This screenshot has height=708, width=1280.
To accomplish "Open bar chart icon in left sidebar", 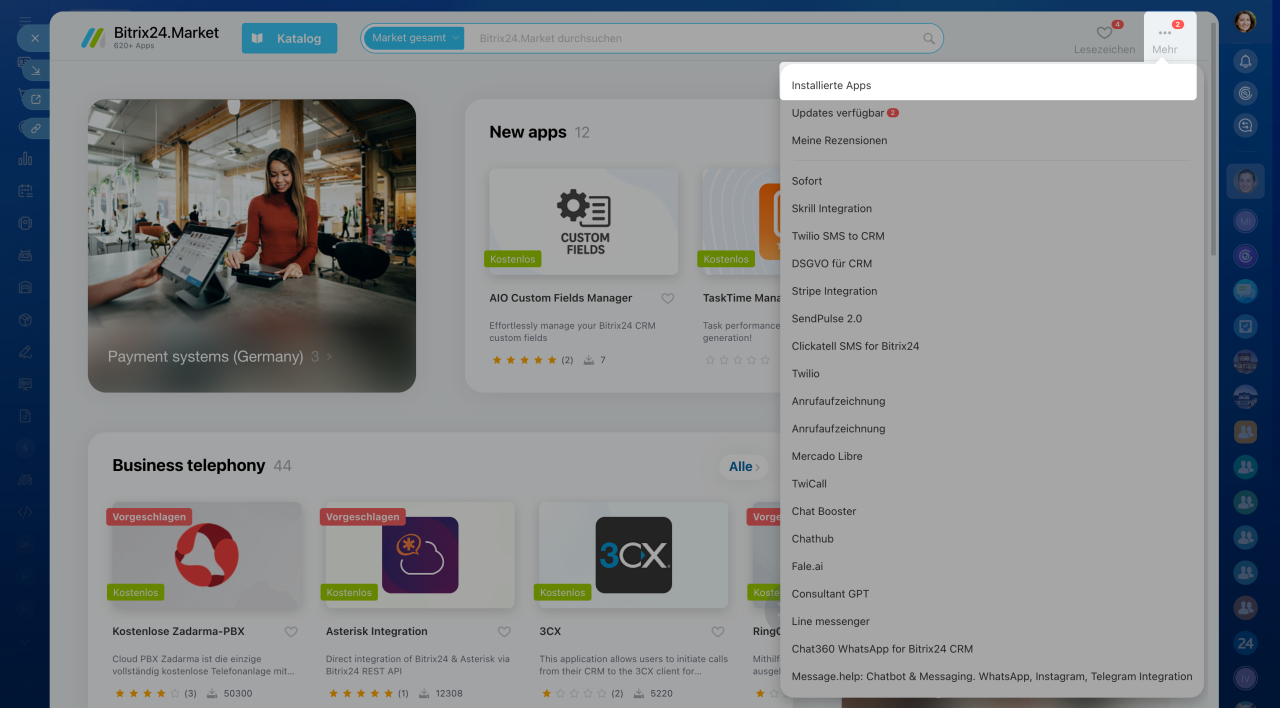I will (x=26, y=158).
